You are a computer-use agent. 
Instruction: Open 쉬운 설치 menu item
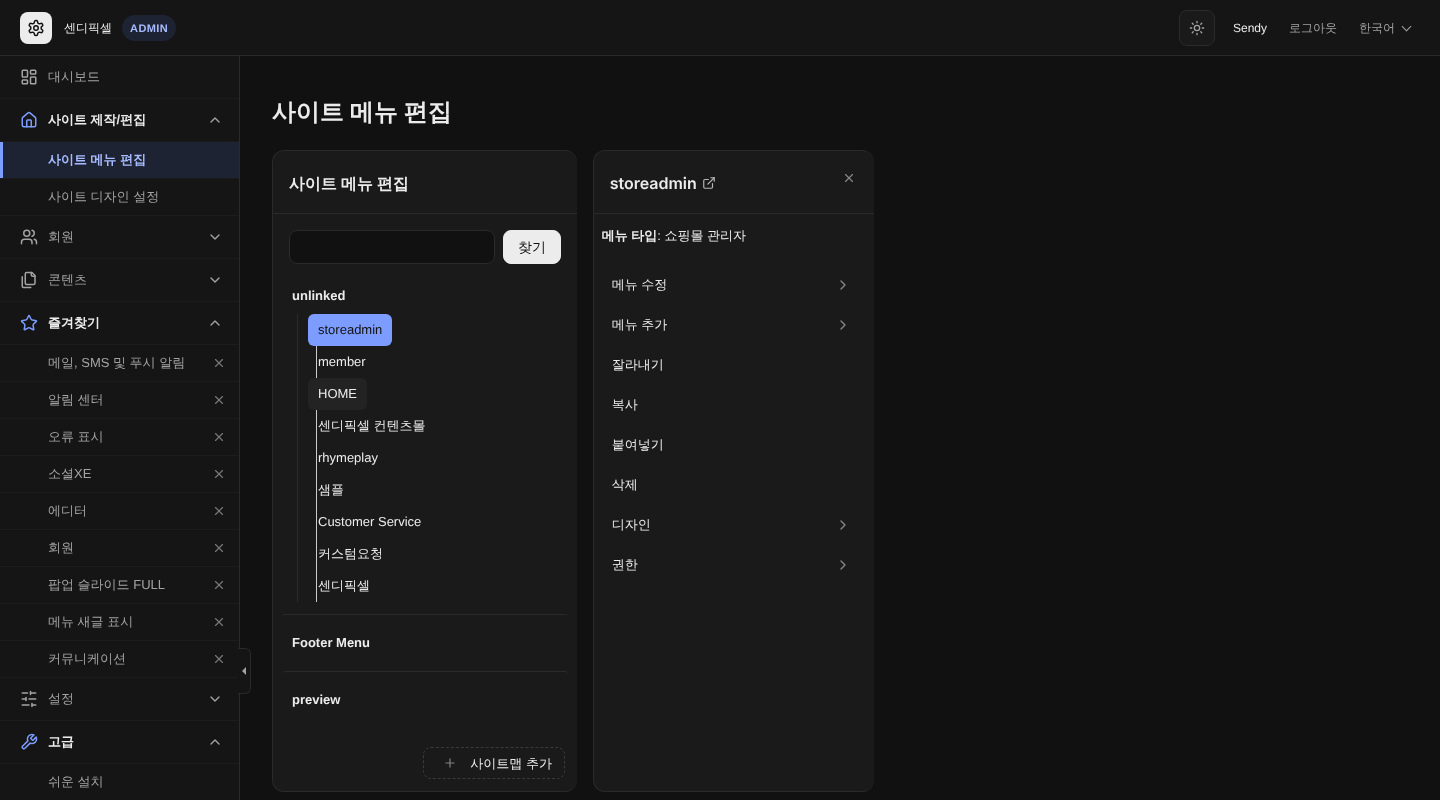click(x=119, y=782)
